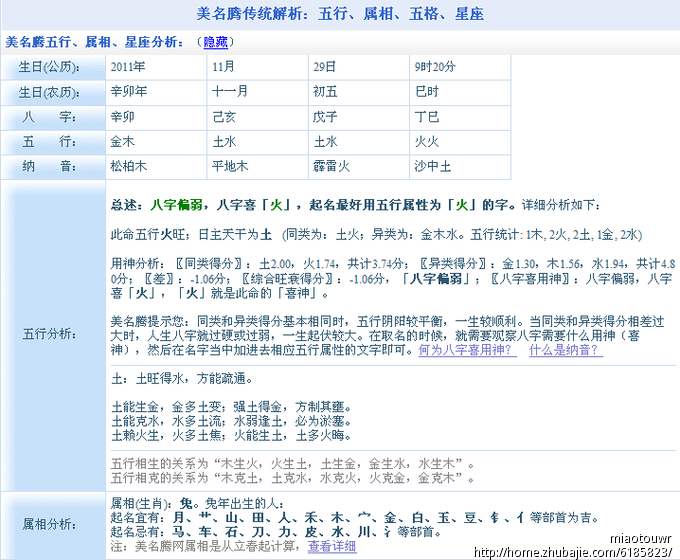Image resolution: width=680 pixels, height=560 pixels.
Task: Click the 起名宜有 line
Action: click(355, 517)
